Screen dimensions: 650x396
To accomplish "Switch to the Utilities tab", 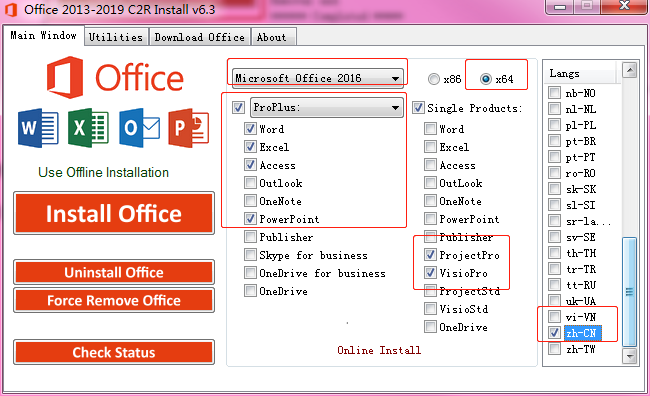I will point(116,37).
